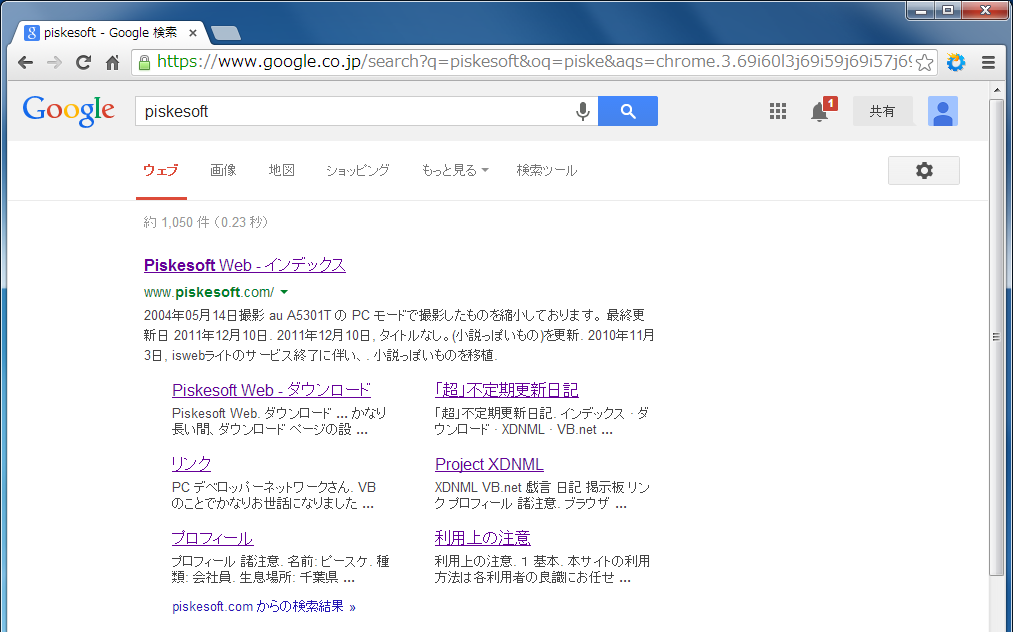Close the piskesoft tab
The width and height of the screenshot is (1013, 632).
(x=193, y=32)
